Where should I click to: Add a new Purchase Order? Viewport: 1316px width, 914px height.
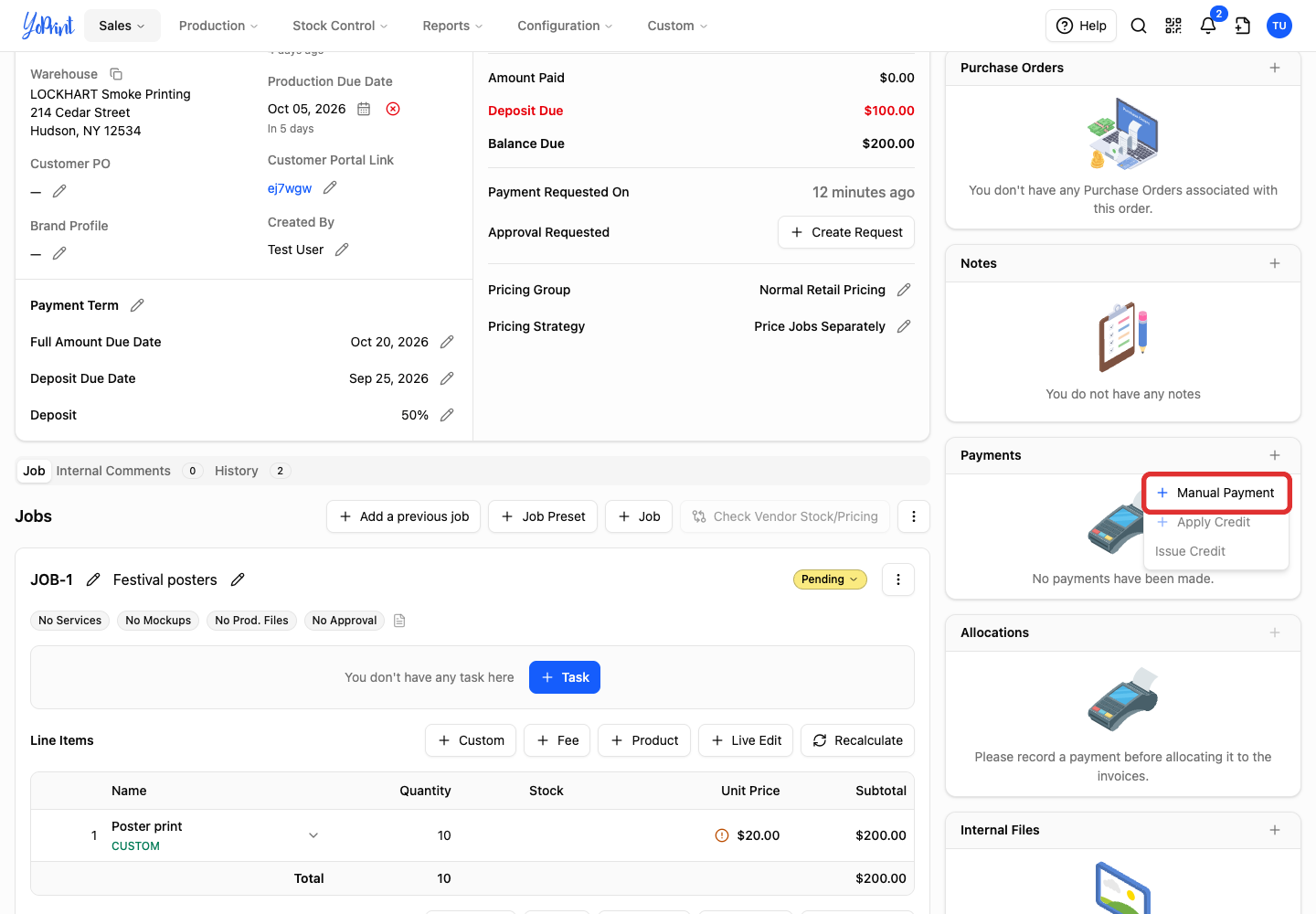1275,68
